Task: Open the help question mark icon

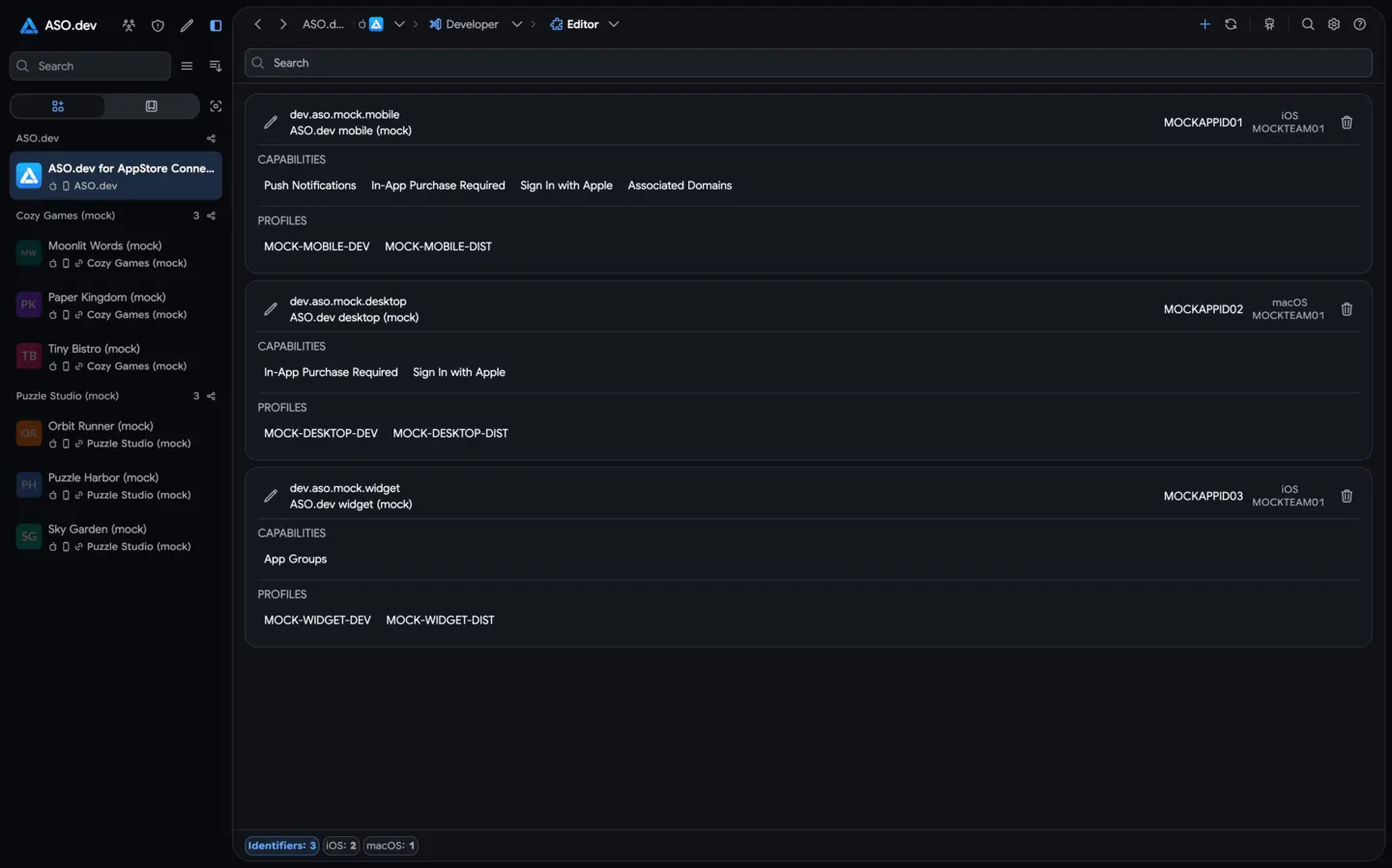Action: coord(1360,24)
